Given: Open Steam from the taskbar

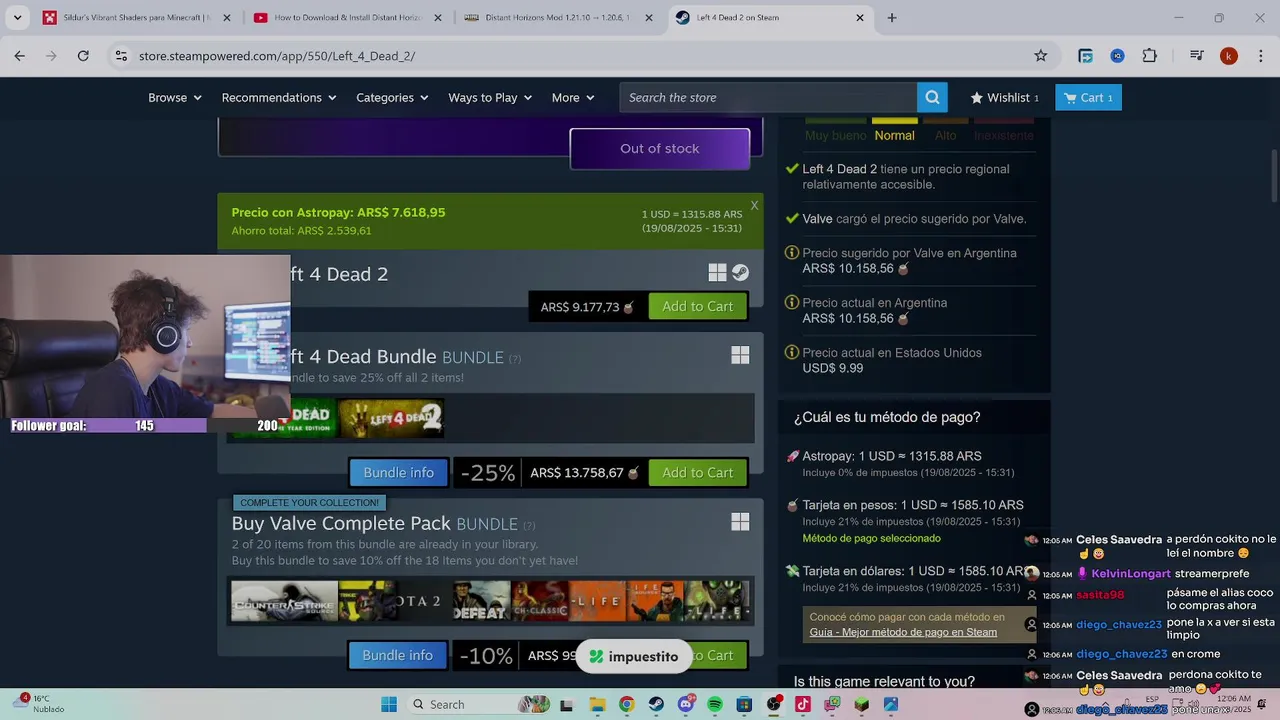Looking at the screenshot, I should click(x=656, y=704).
